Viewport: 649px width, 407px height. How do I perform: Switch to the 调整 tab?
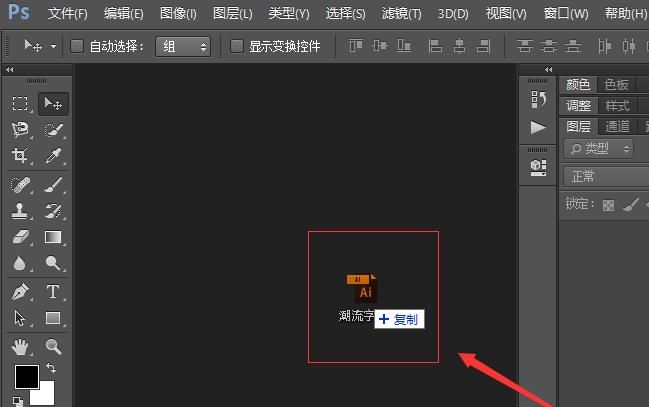pos(578,106)
